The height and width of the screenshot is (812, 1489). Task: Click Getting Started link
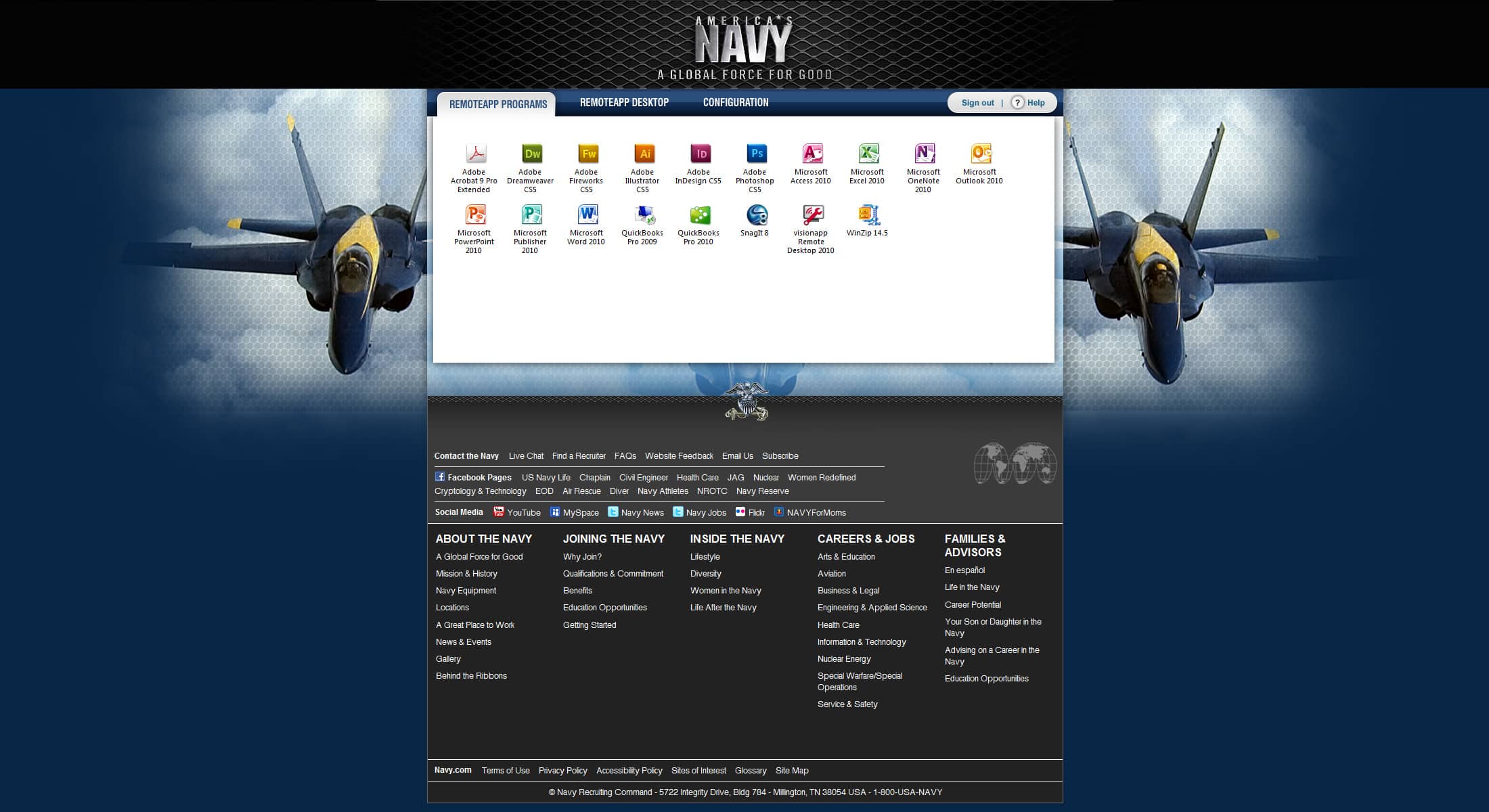click(590, 625)
